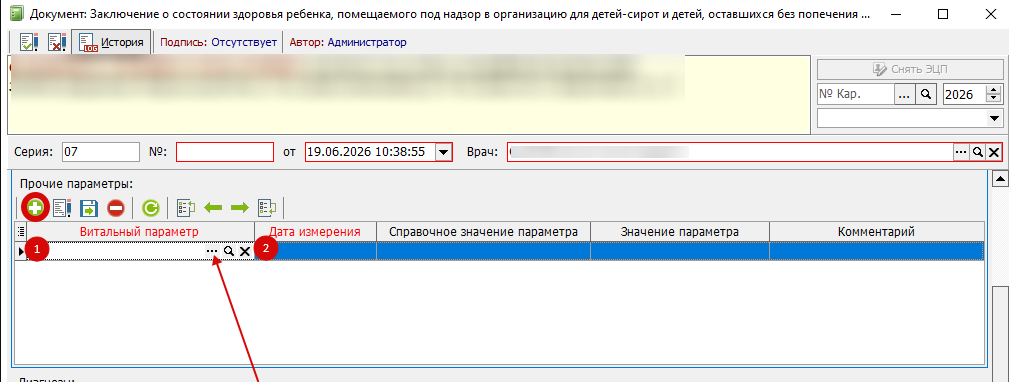Click document-with-checkmark icon in top toolbar
1012x382 pixels.
30,43
